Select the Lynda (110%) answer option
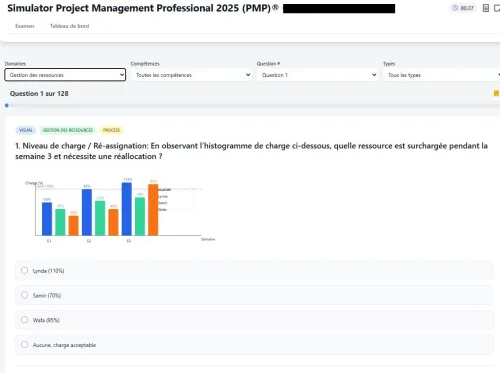The height and width of the screenshot is (373, 500). point(254,270)
